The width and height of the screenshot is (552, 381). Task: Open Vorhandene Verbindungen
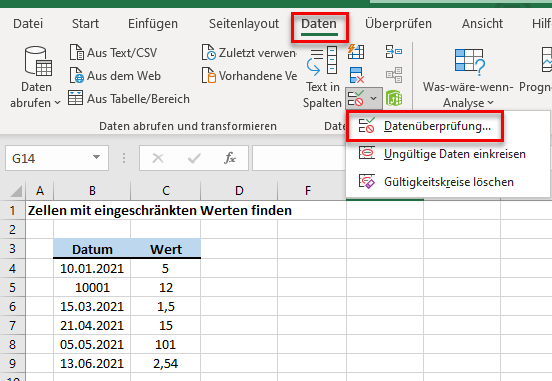click(249, 76)
